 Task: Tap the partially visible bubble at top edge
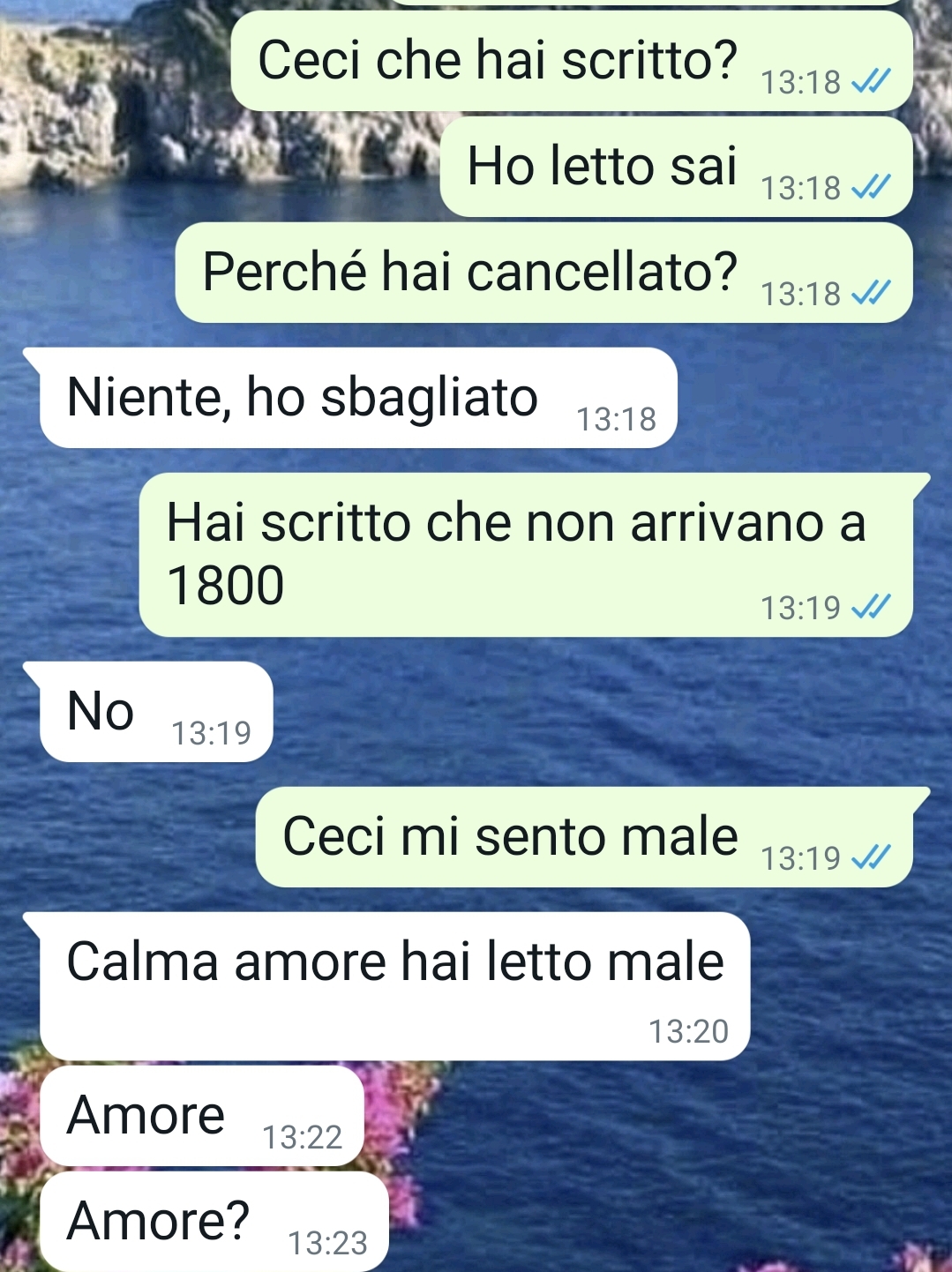648,3
